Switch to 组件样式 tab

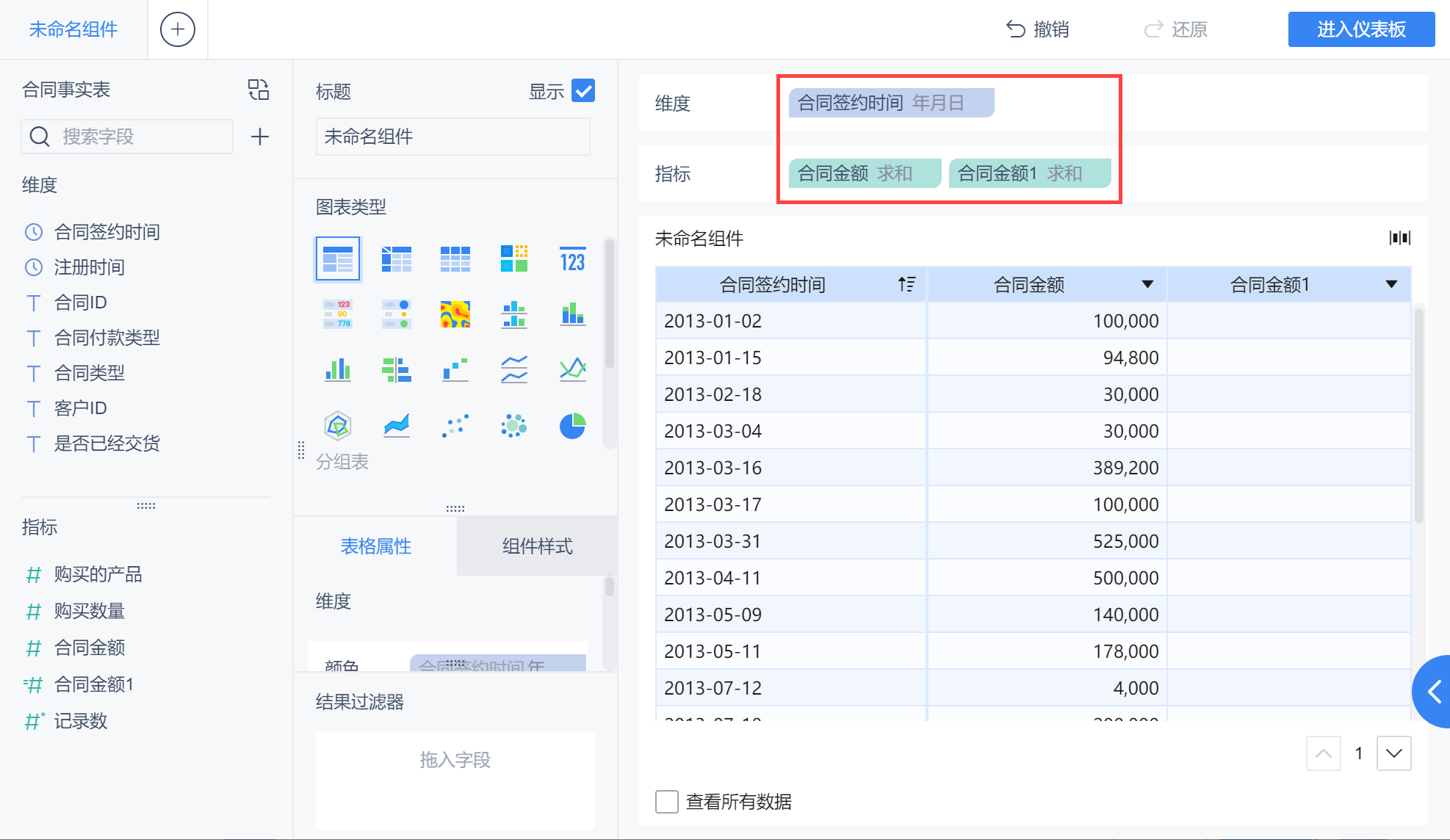(537, 546)
